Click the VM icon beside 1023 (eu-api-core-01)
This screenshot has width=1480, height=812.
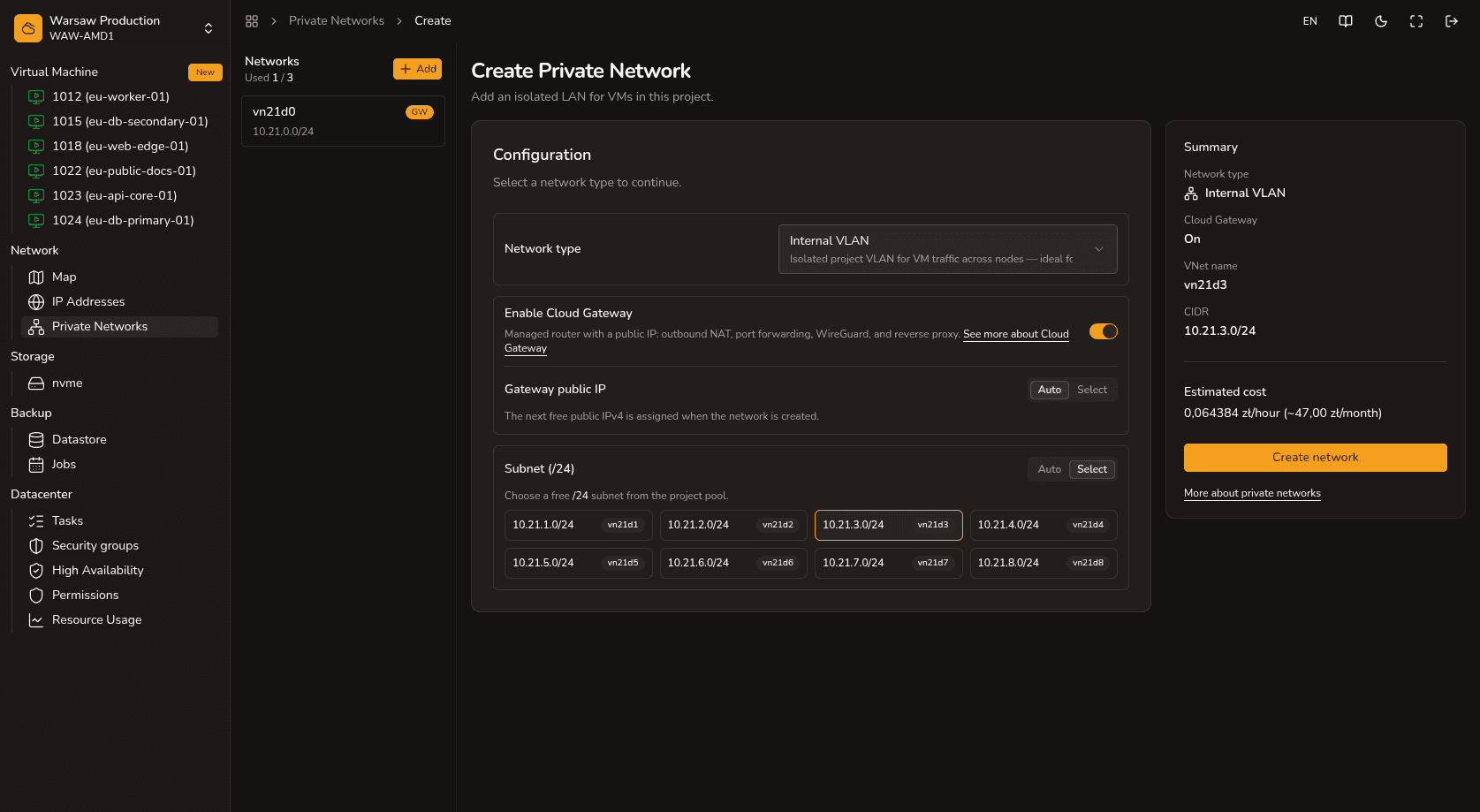click(36, 196)
